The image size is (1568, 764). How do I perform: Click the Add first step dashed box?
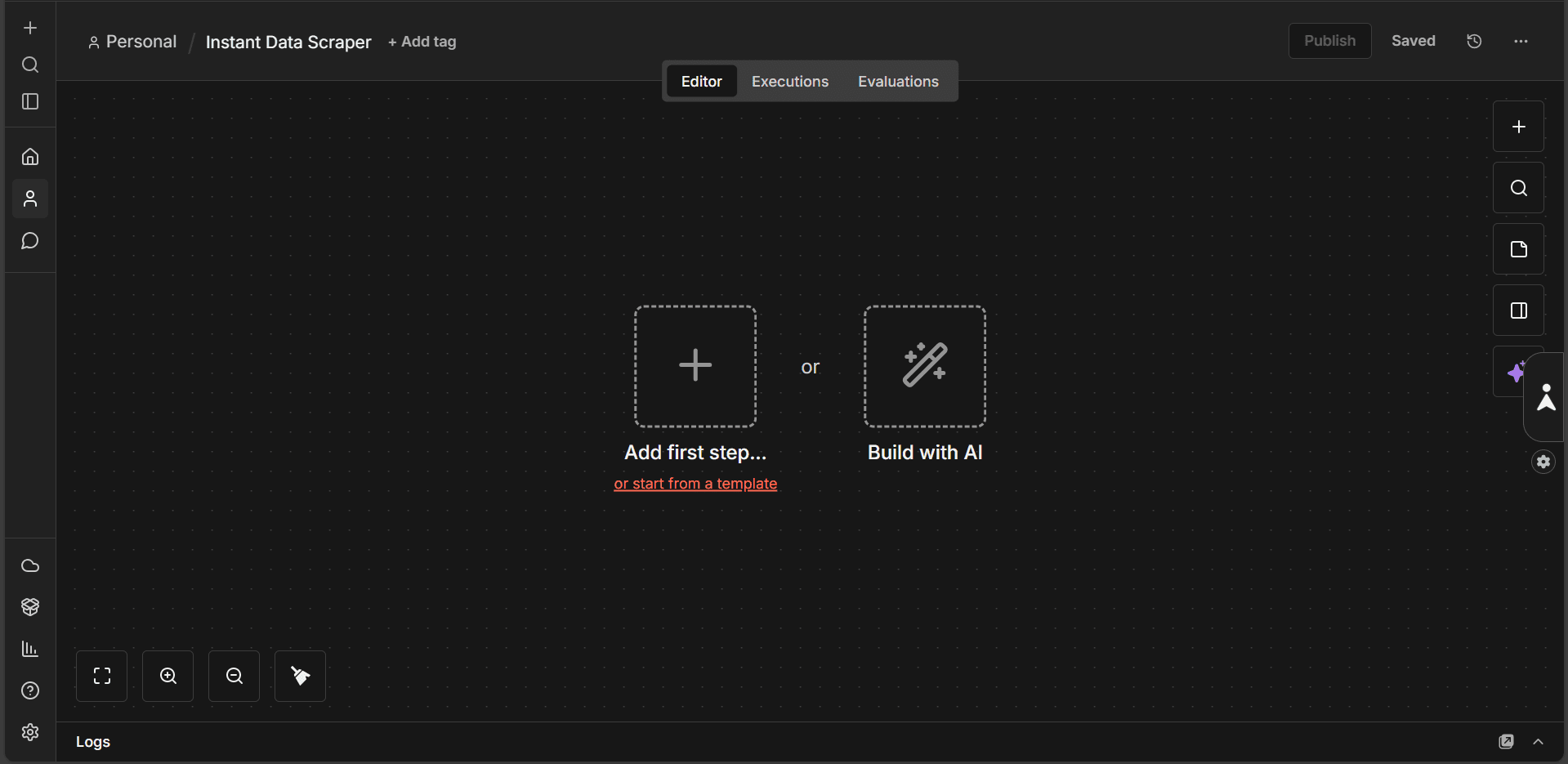click(x=695, y=366)
